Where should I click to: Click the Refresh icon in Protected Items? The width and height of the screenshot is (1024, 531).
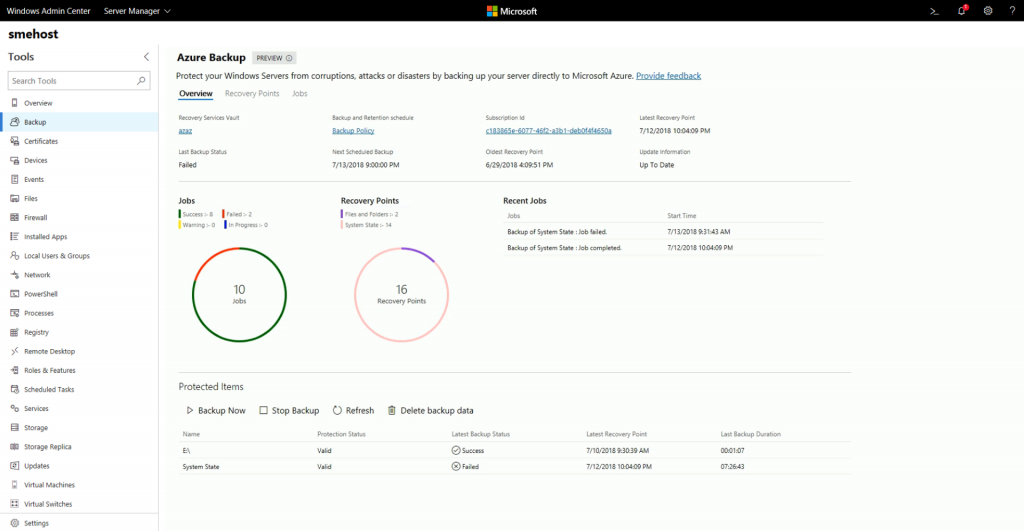(338, 411)
